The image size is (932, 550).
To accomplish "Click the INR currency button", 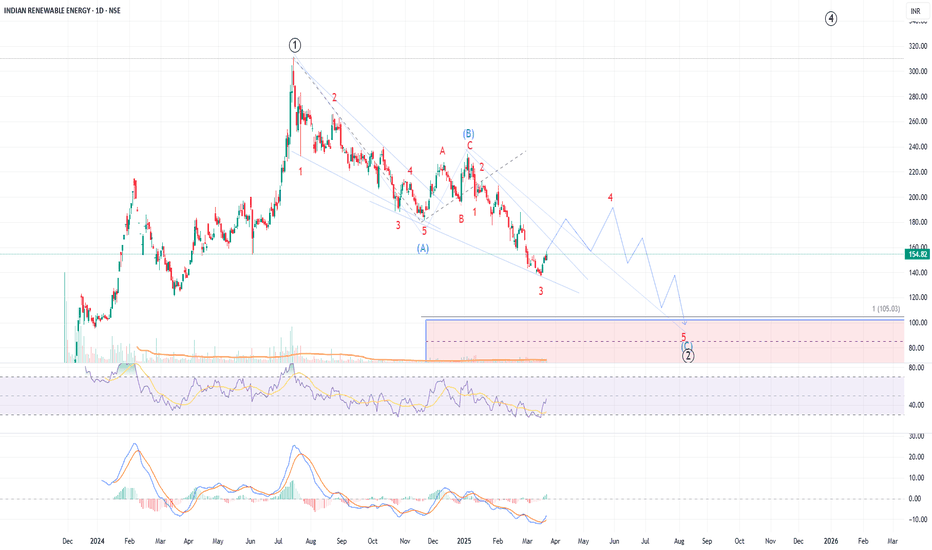I will (915, 11).
